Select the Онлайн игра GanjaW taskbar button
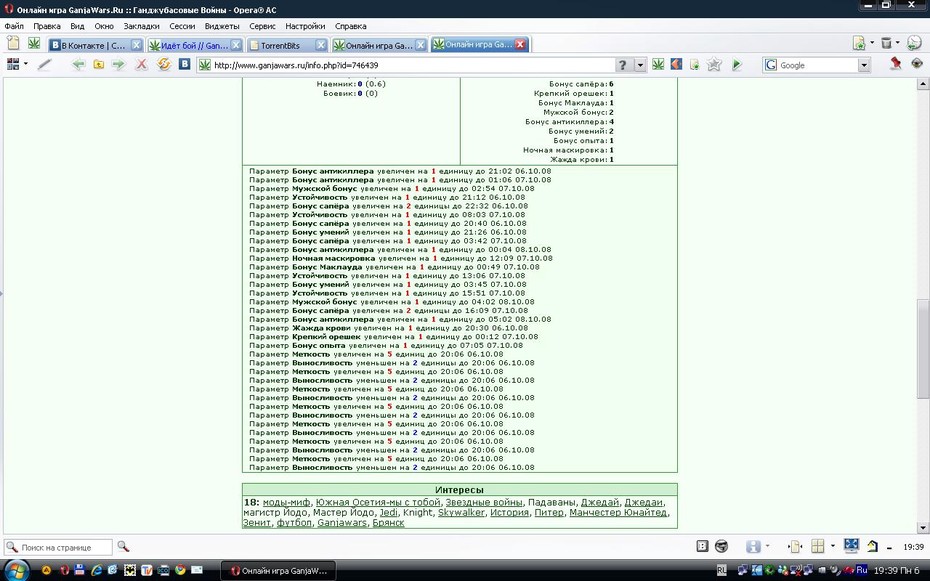Screen dimensions: 930x581 click(x=279, y=570)
